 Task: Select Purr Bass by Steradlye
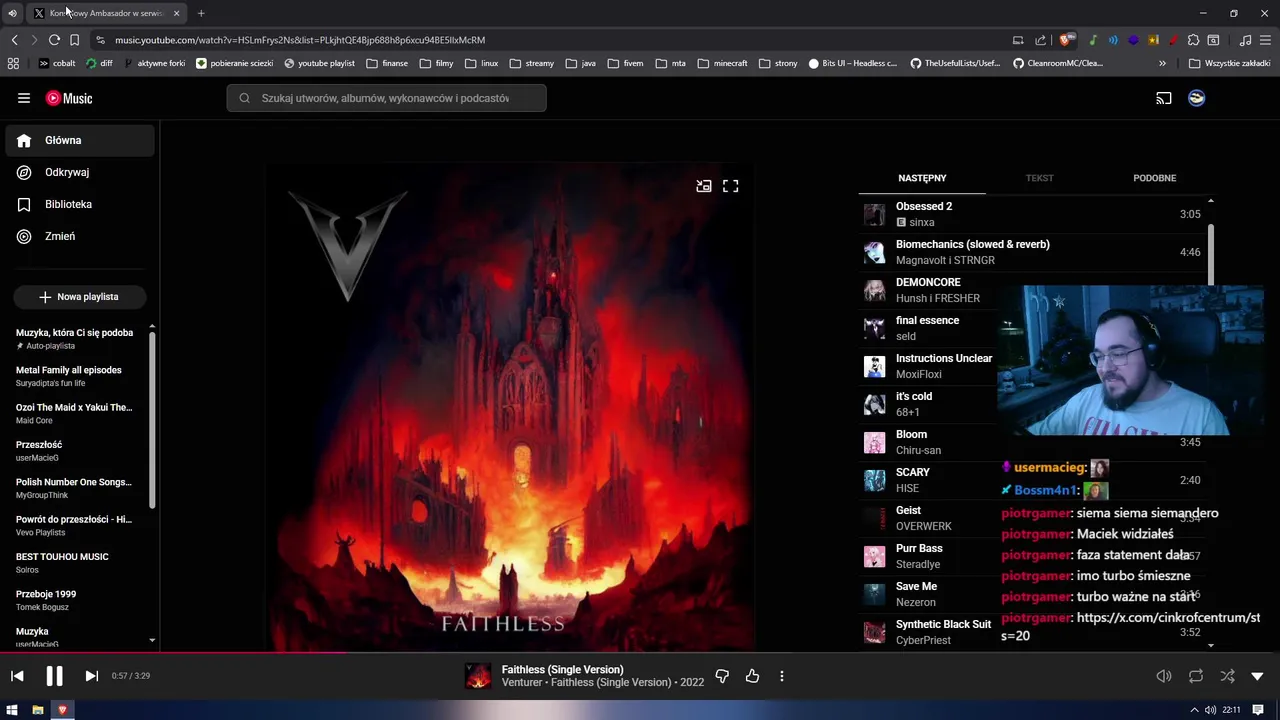point(1032,556)
